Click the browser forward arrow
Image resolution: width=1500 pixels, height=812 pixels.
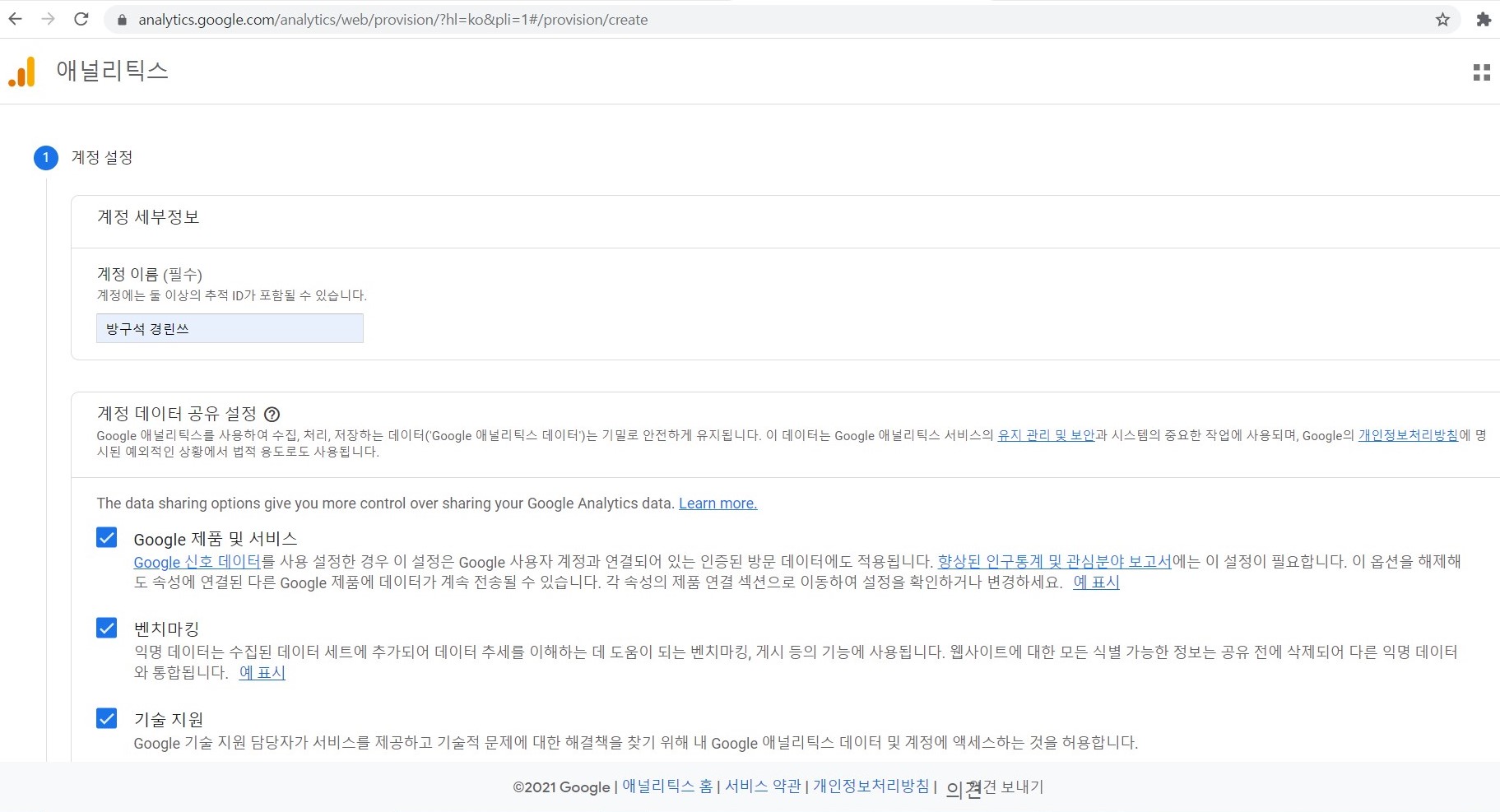pyautogui.click(x=48, y=19)
